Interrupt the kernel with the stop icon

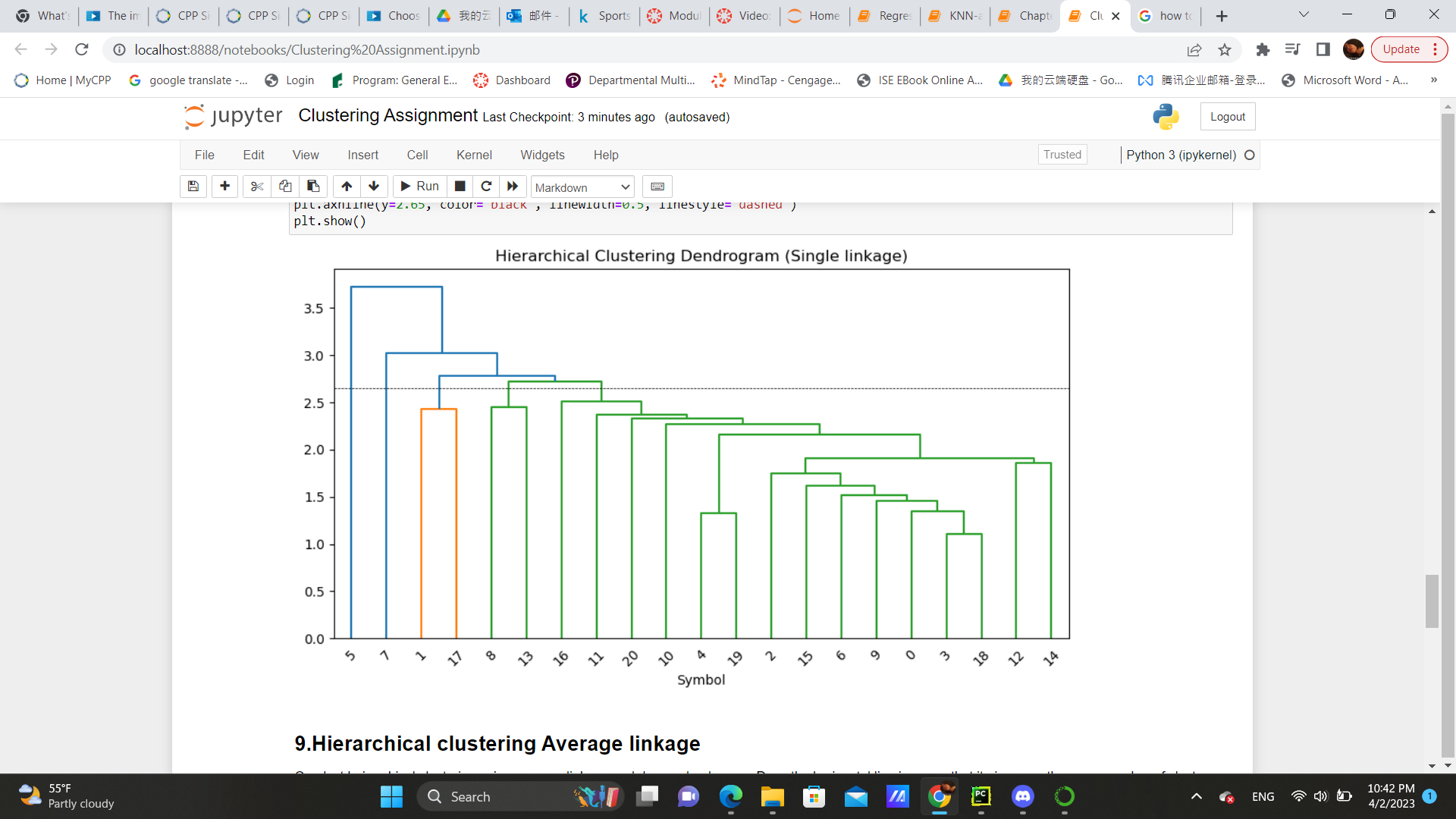(x=460, y=187)
